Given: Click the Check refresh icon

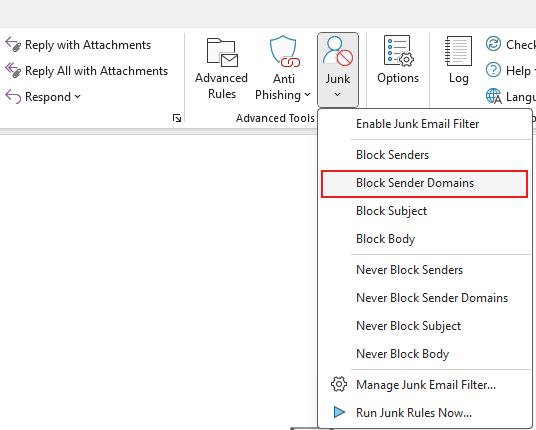Looking at the screenshot, I should [493, 44].
